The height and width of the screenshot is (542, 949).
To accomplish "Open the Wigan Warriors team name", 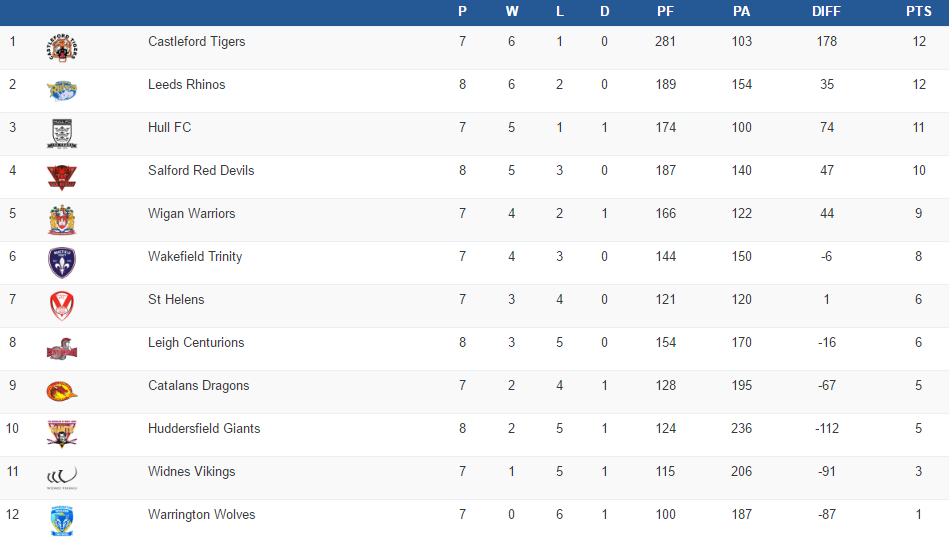I will [x=189, y=214].
